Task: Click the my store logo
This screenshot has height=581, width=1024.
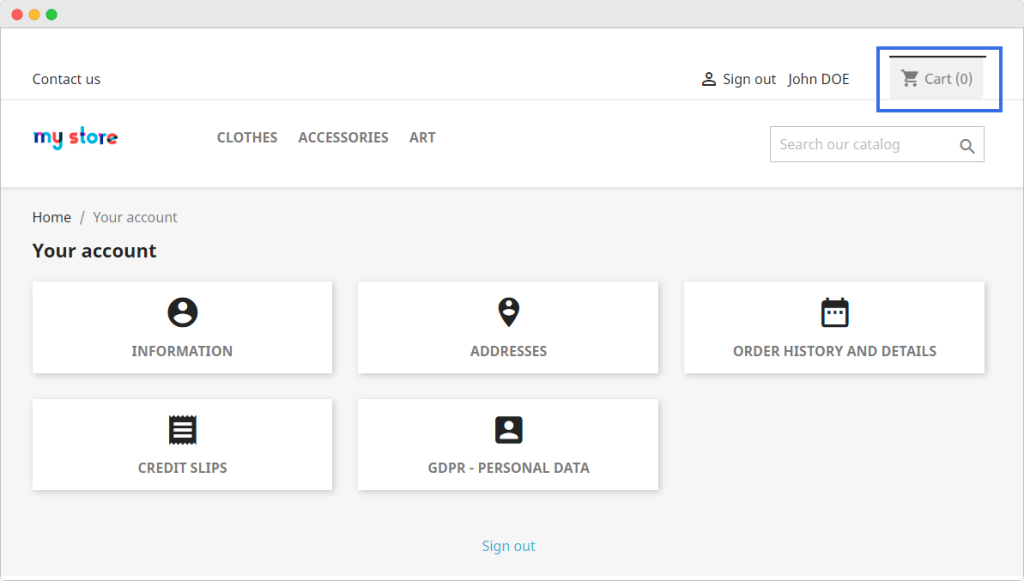Action: pyautogui.click(x=75, y=138)
